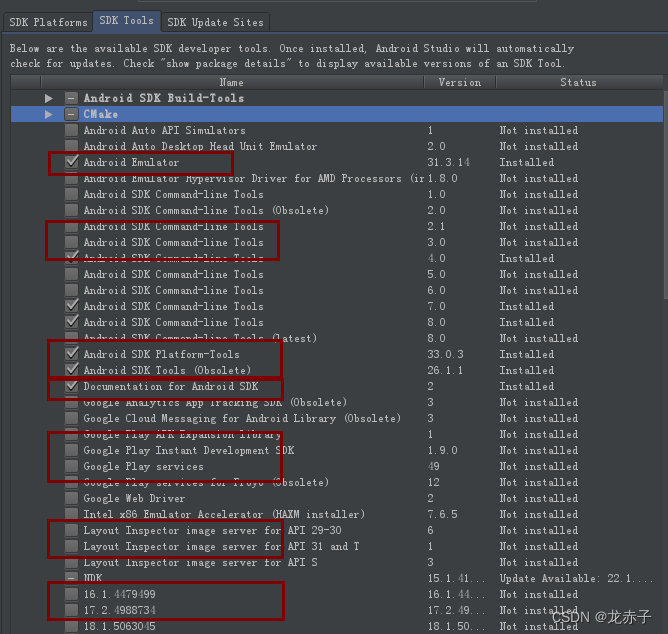Select Intel x86 Emulator Accelerator name

[x=224, y=515]
